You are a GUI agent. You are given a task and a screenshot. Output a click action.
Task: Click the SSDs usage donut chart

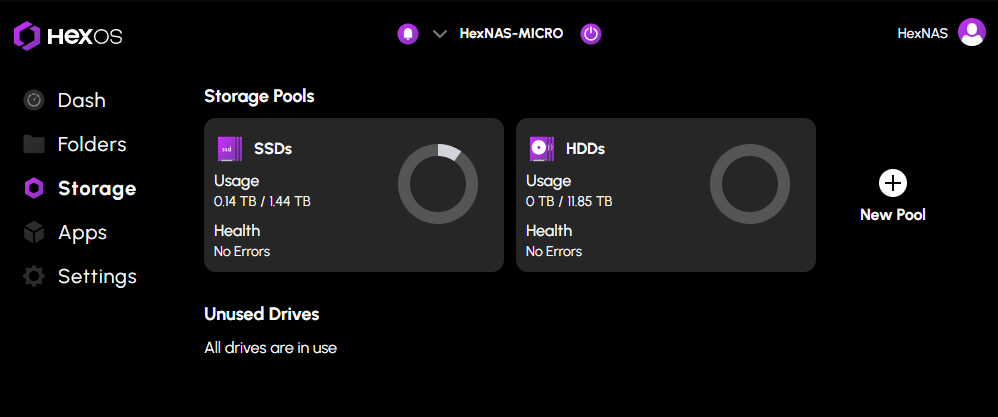coord(438,184)
